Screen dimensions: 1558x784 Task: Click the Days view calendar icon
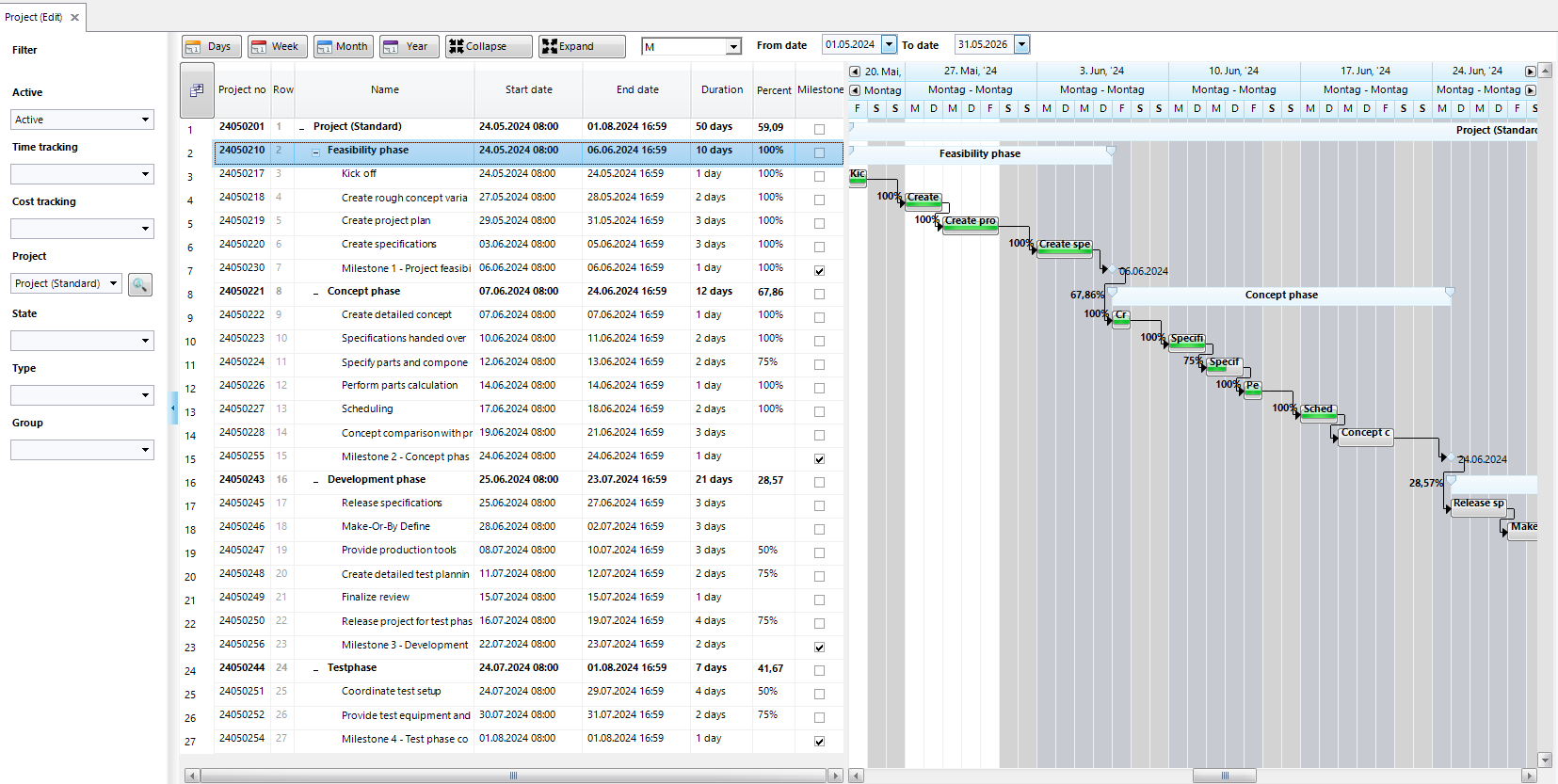194,46
